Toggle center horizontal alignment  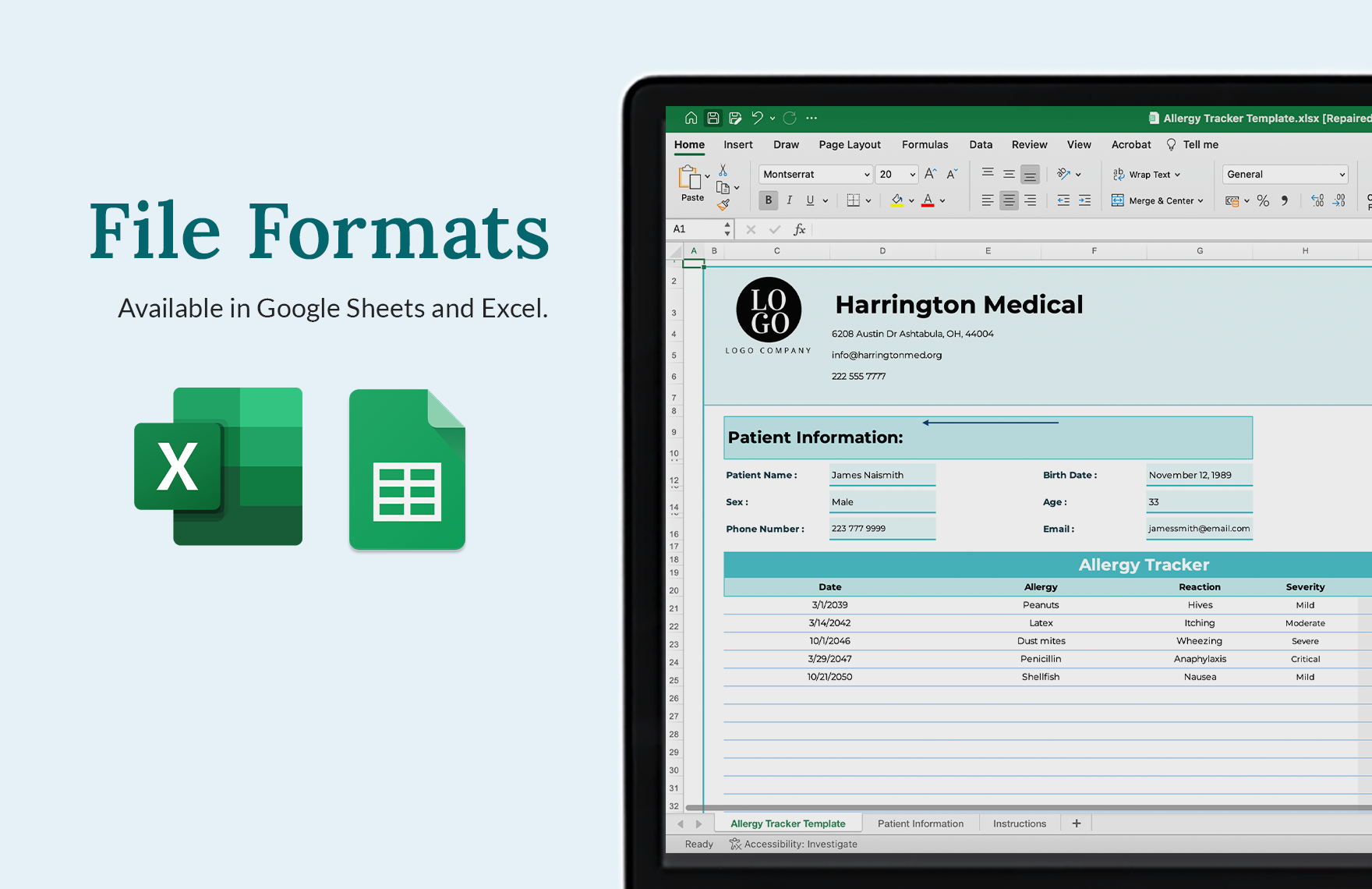tap(1009, 200)
